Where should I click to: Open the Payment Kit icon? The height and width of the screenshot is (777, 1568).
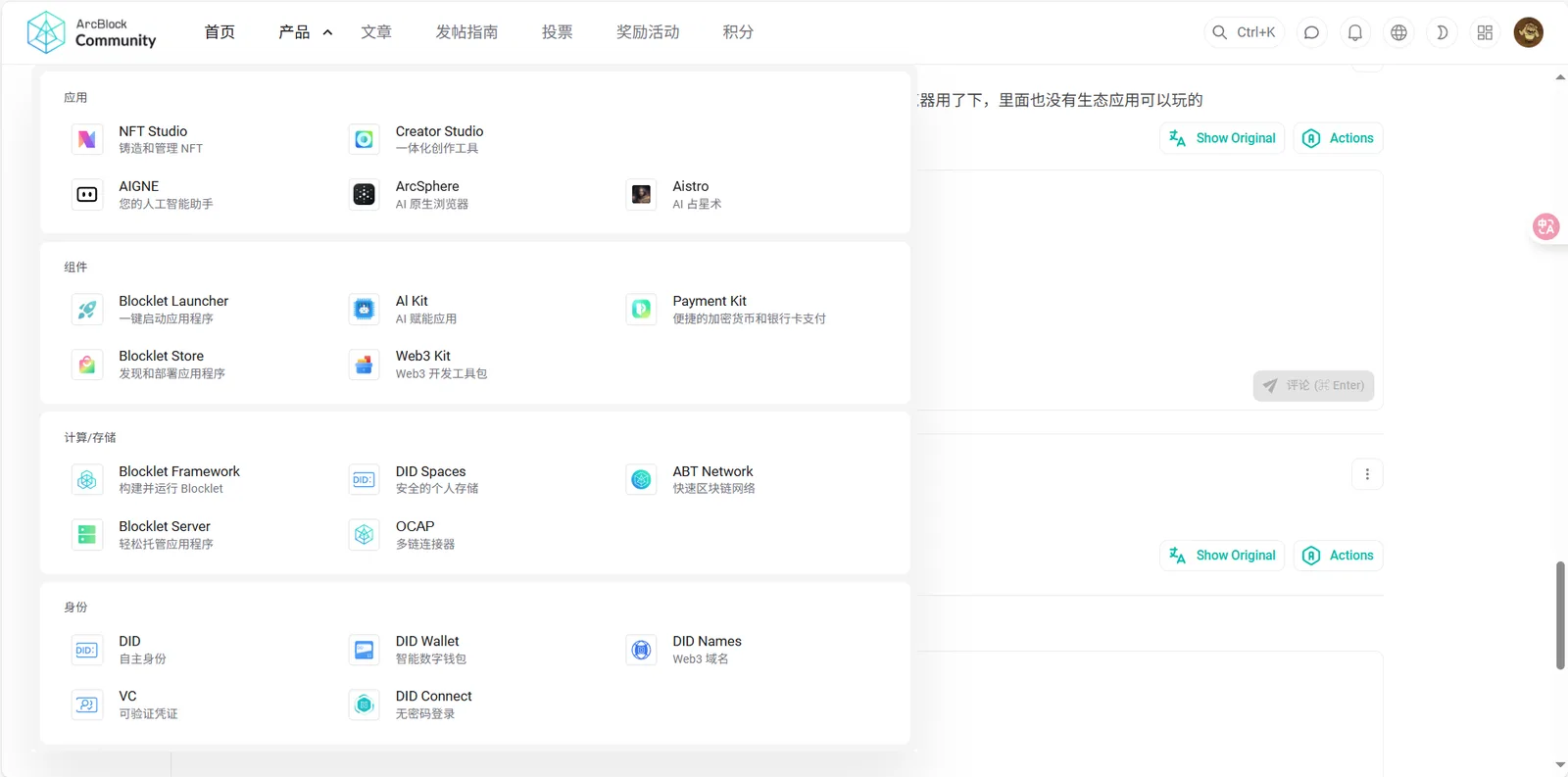(x=641, y=309)
